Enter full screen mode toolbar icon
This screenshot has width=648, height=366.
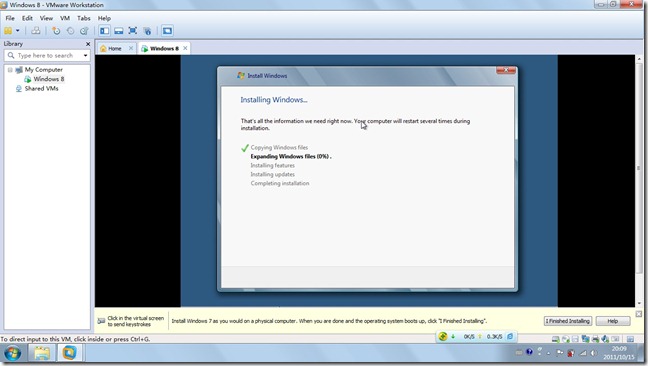coord(133,31)
